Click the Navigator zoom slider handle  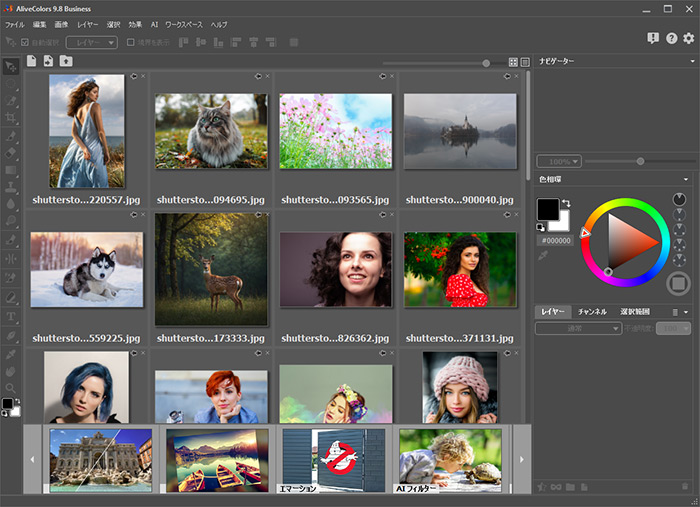coord(640,161)
